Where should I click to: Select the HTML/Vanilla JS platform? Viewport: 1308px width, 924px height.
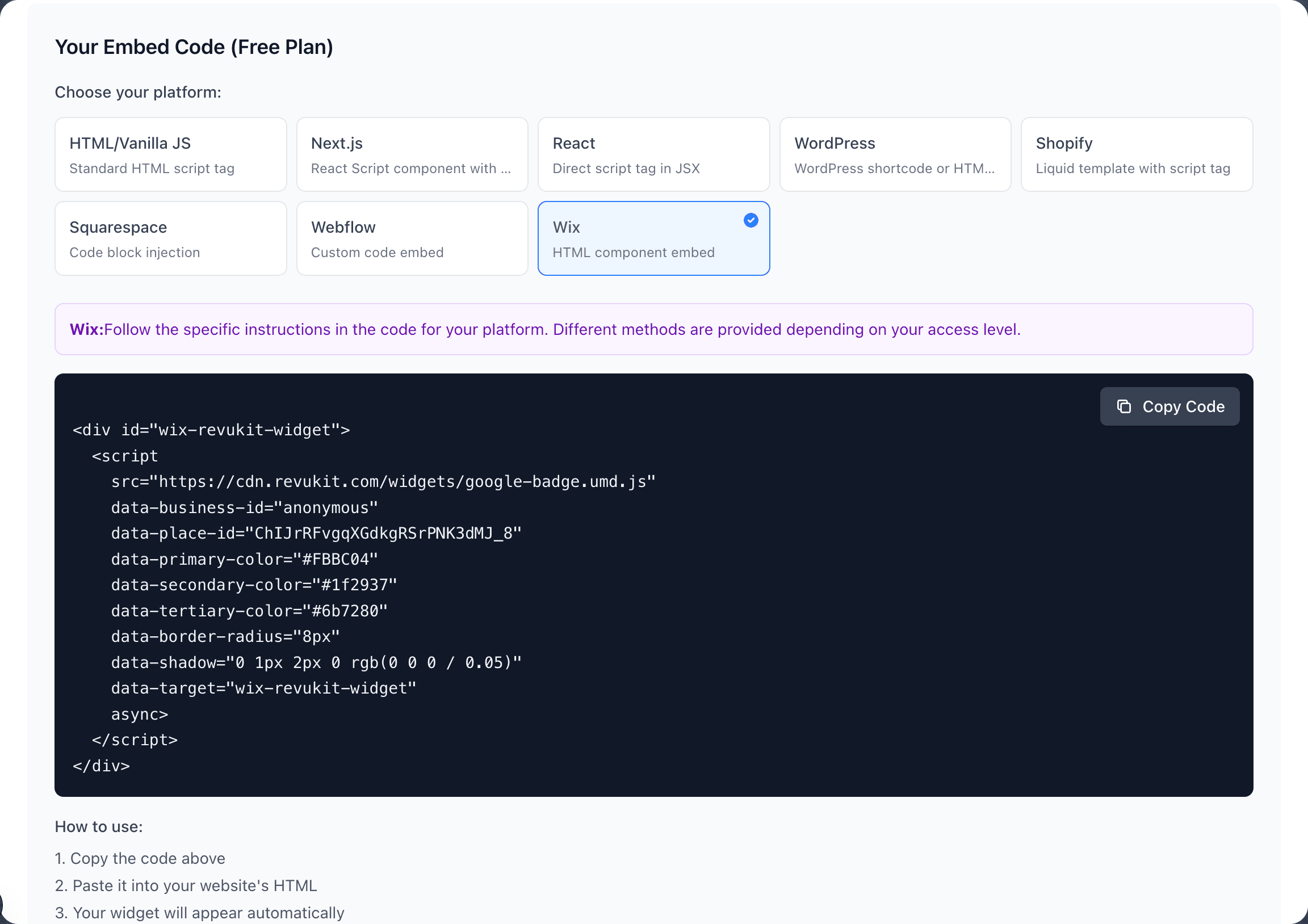click(x=170, y=154)
